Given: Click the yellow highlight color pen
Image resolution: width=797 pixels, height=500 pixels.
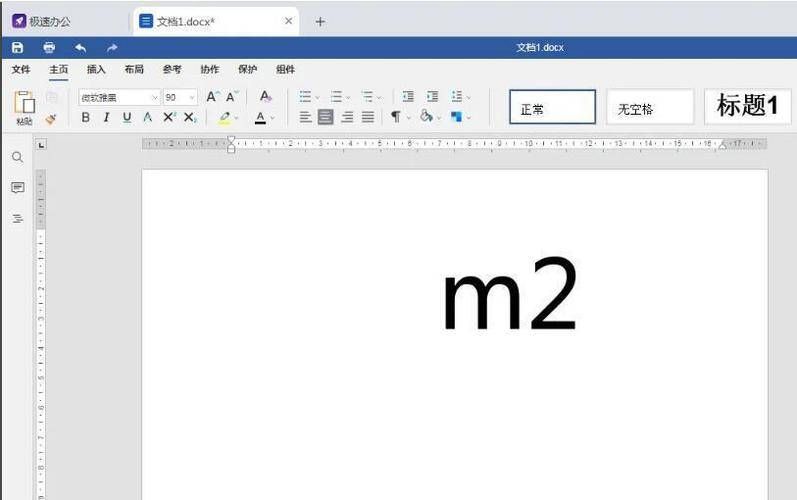Looking at the screenshot, I should pyautogui.click(x=224, y=117).
